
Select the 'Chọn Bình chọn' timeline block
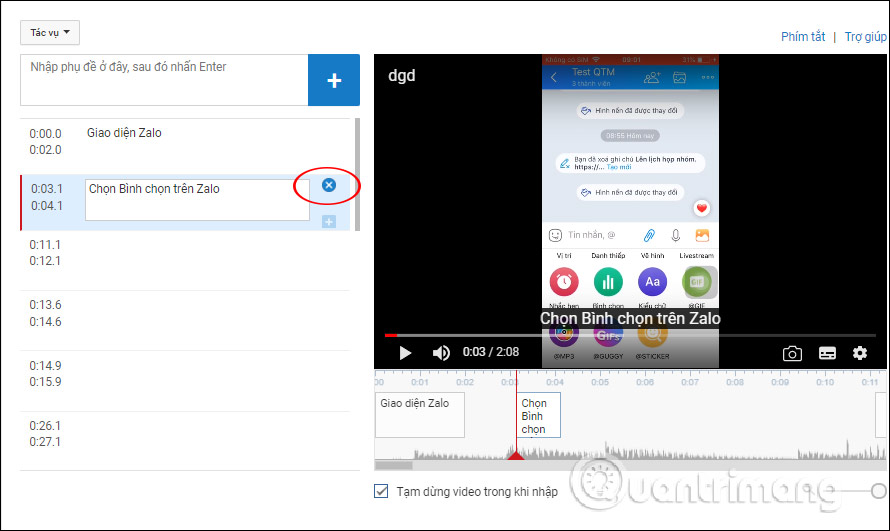pos(538,415)
